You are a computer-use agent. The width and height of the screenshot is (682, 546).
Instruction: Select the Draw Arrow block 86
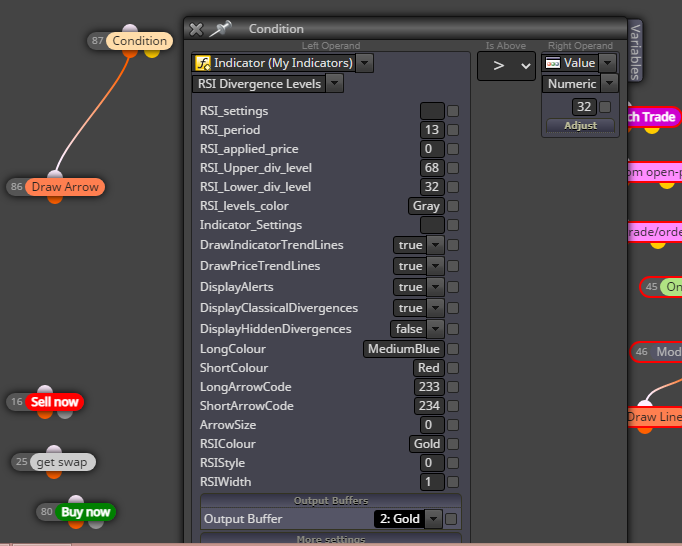[x=56, y=187]
